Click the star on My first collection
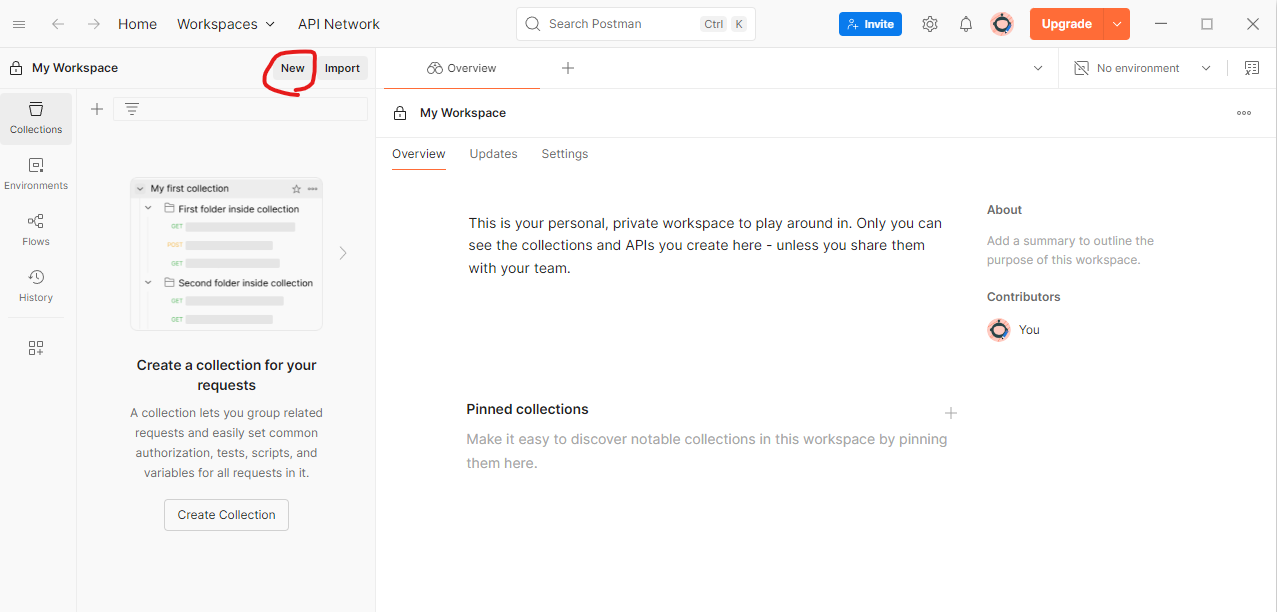Screen dimensions: 1277x612 point(296,189)
